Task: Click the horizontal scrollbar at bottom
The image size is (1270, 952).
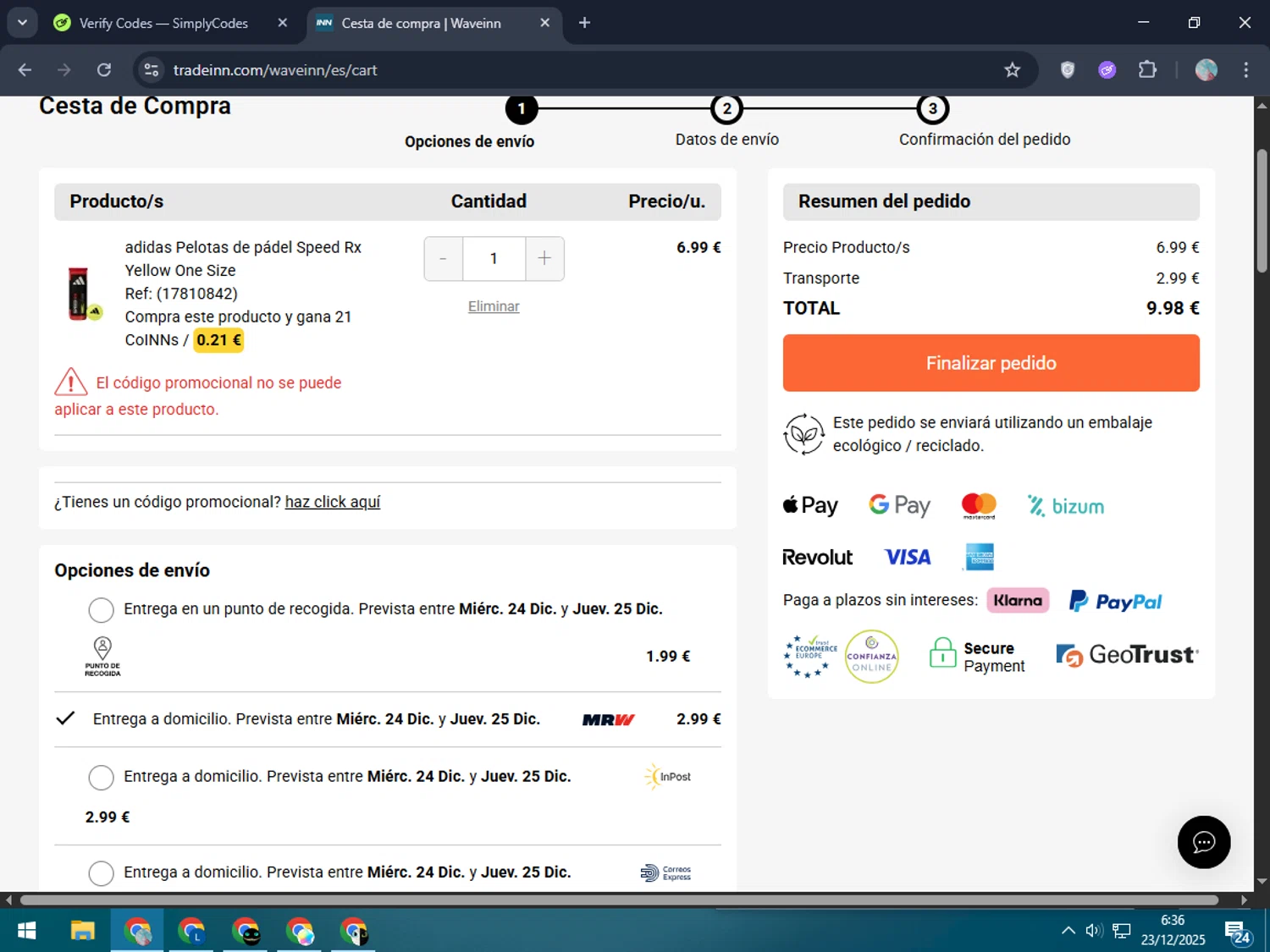Action: click(619, 900)
